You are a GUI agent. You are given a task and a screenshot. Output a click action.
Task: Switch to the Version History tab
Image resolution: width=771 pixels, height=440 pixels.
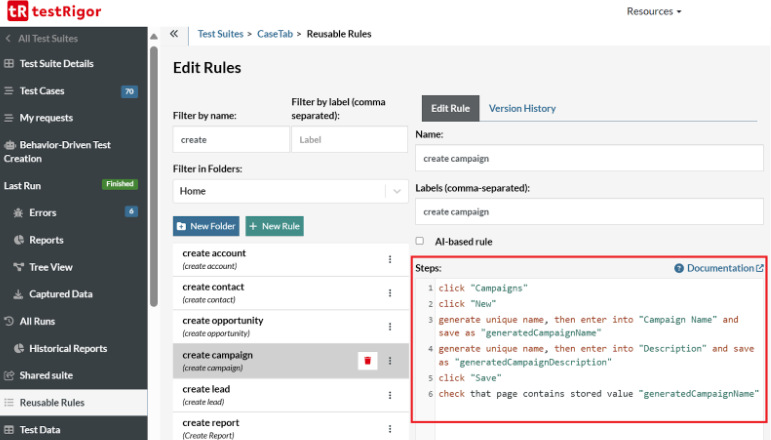[522, 108]
